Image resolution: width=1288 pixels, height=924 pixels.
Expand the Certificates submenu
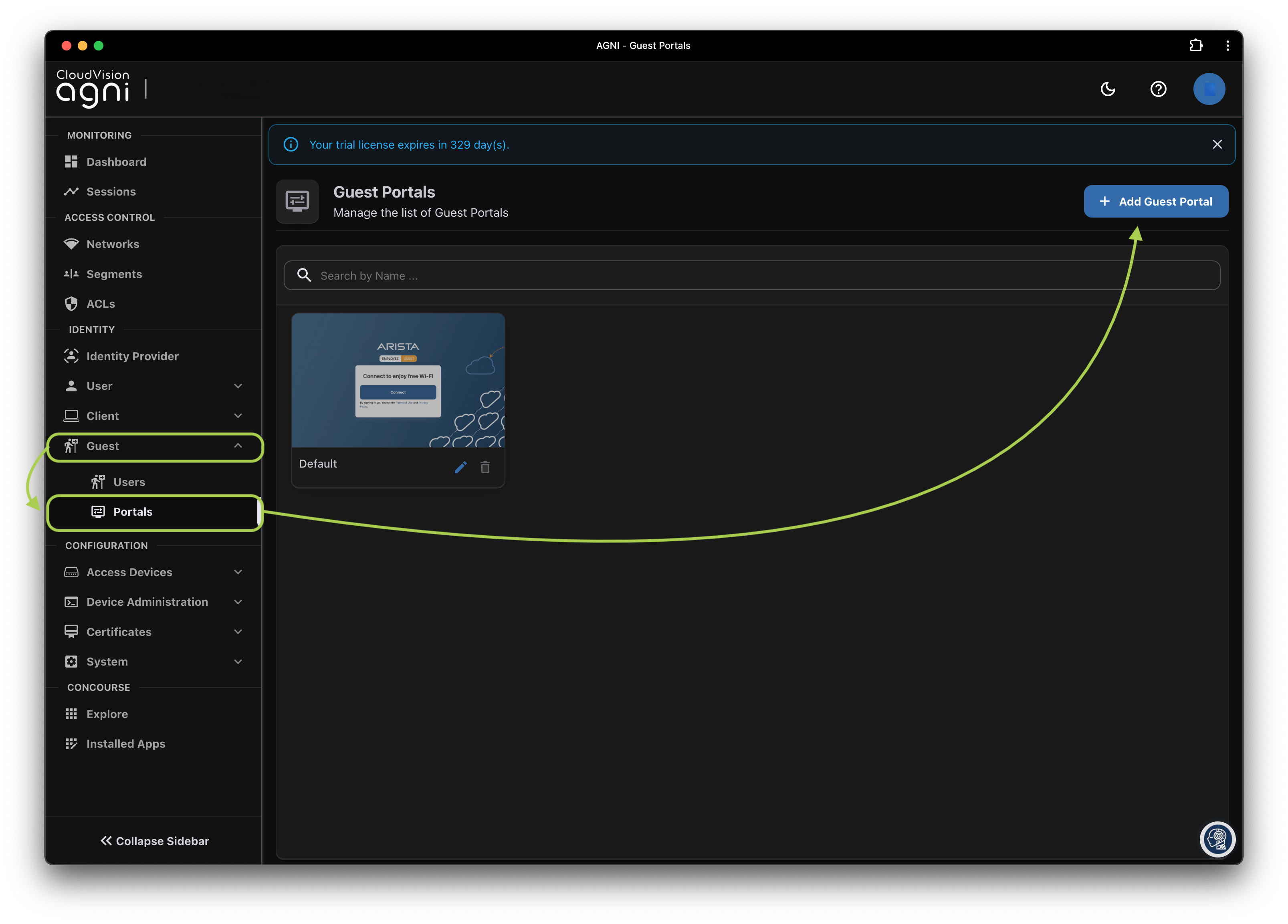238,631
